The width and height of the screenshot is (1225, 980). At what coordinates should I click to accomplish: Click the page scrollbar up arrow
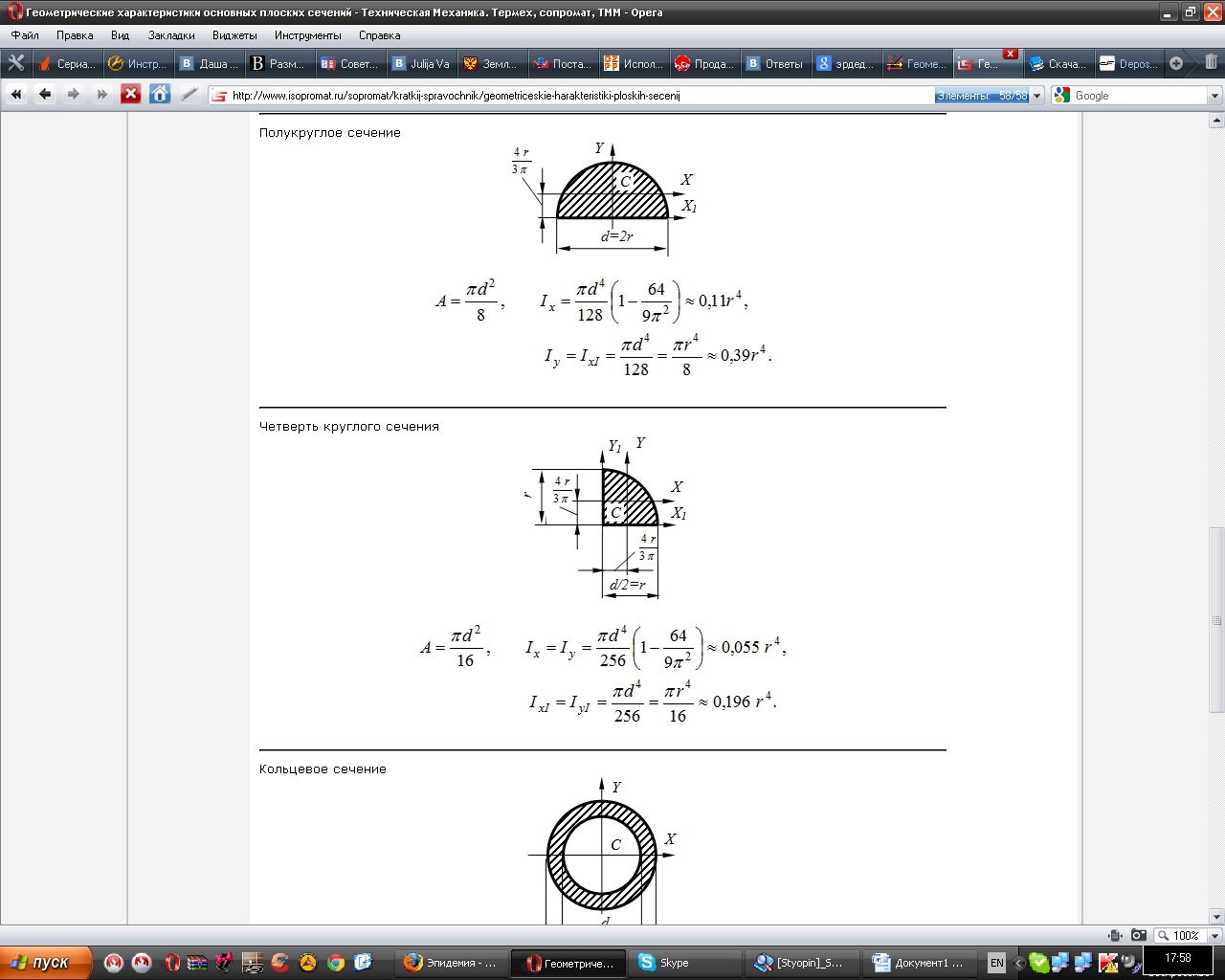pyautogui.click(x=1216, y=121)
